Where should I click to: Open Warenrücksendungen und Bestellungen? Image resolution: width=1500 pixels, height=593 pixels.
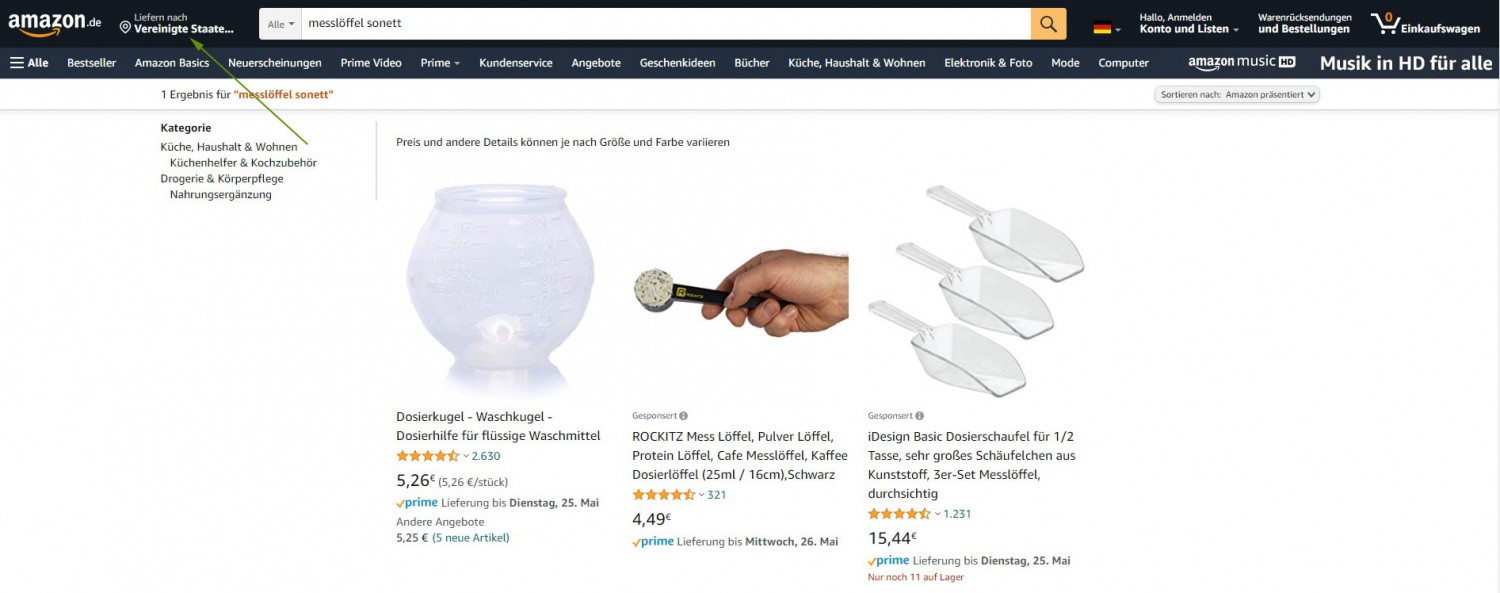pos(1304,24)
